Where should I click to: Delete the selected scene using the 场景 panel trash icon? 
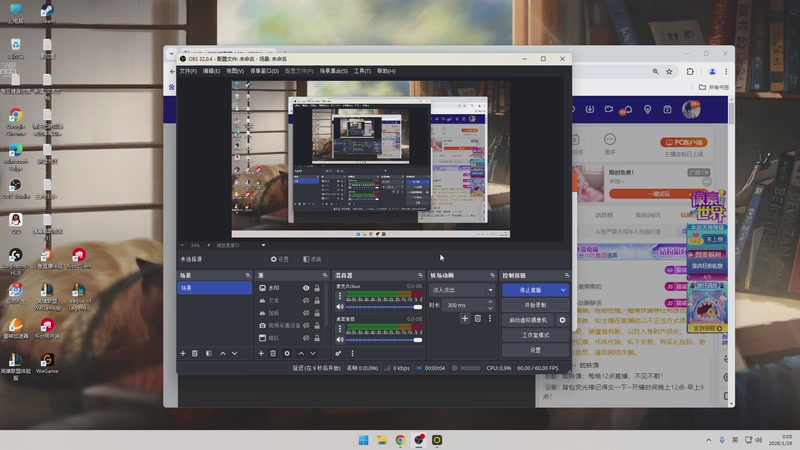[x=195, y=353]
